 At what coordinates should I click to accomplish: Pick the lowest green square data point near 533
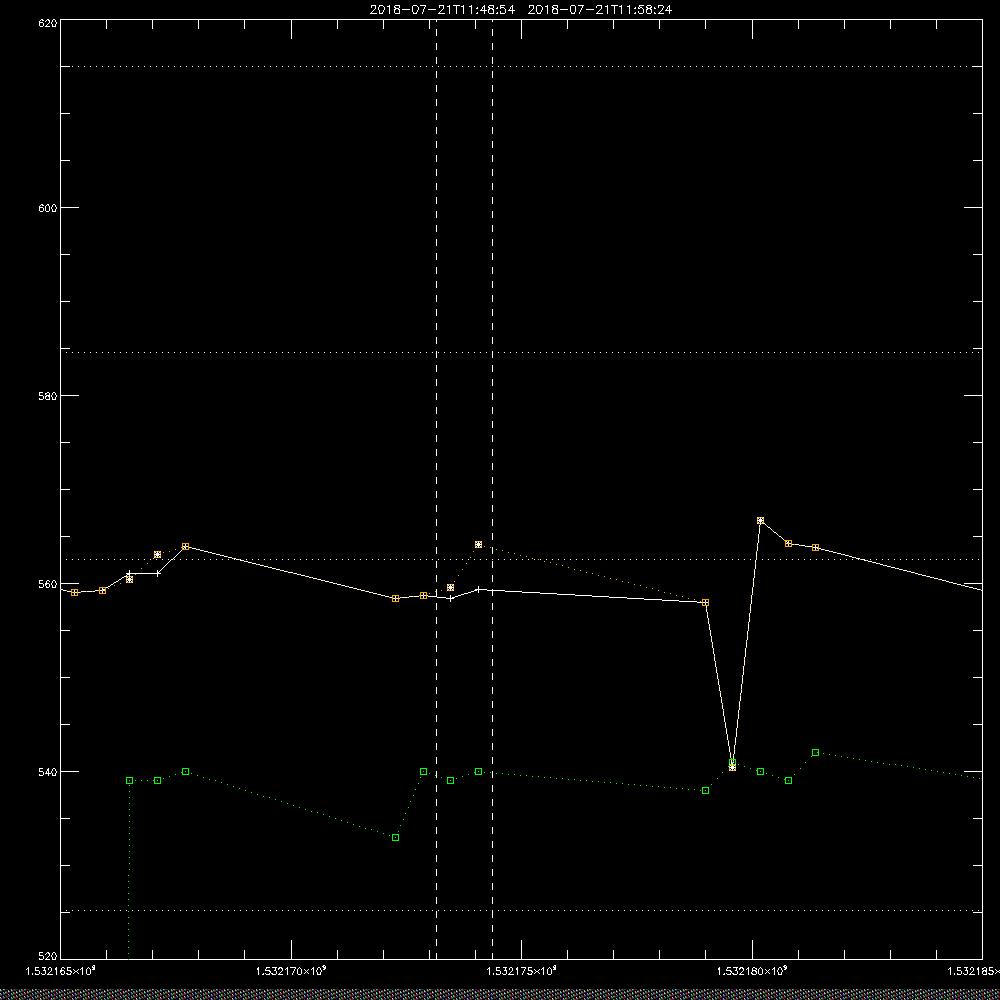[x=395, y=837]
